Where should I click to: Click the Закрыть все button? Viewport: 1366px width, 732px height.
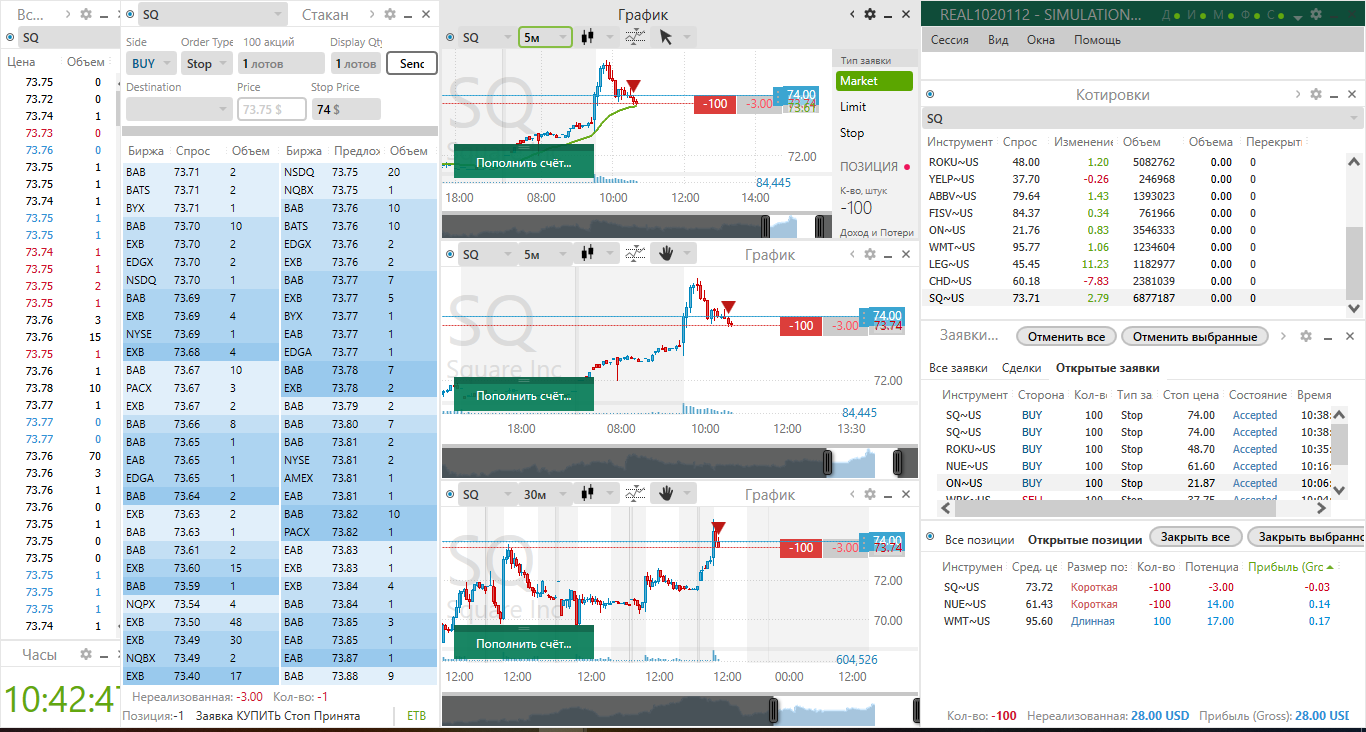1196,537
